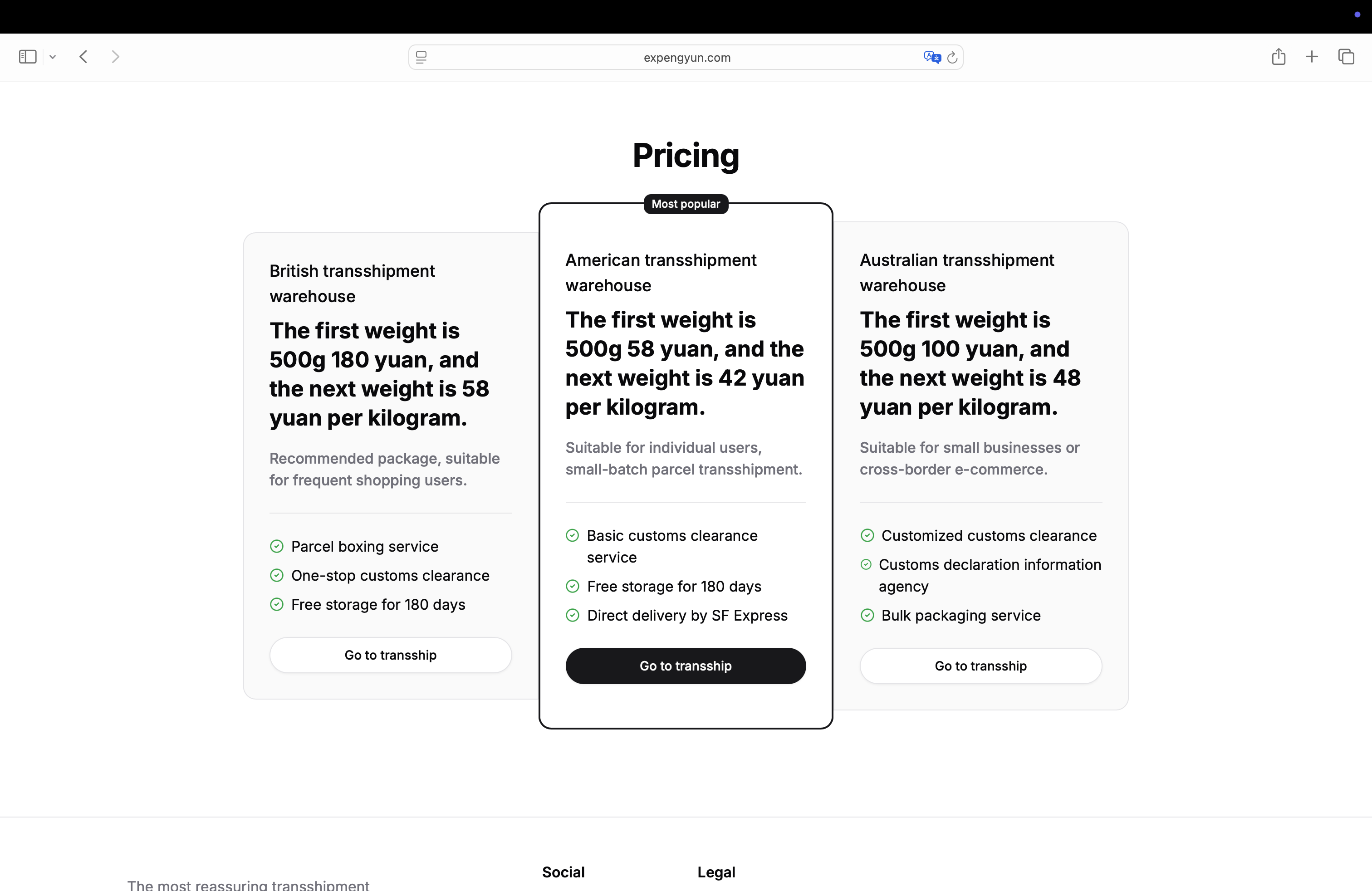The image size is (1372, 891).
Task: Click the Social footer heading
Action: 563,872
